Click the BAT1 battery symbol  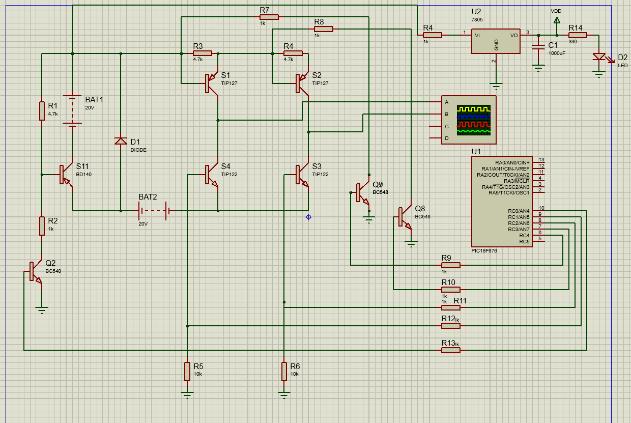[x=72, y=110]
